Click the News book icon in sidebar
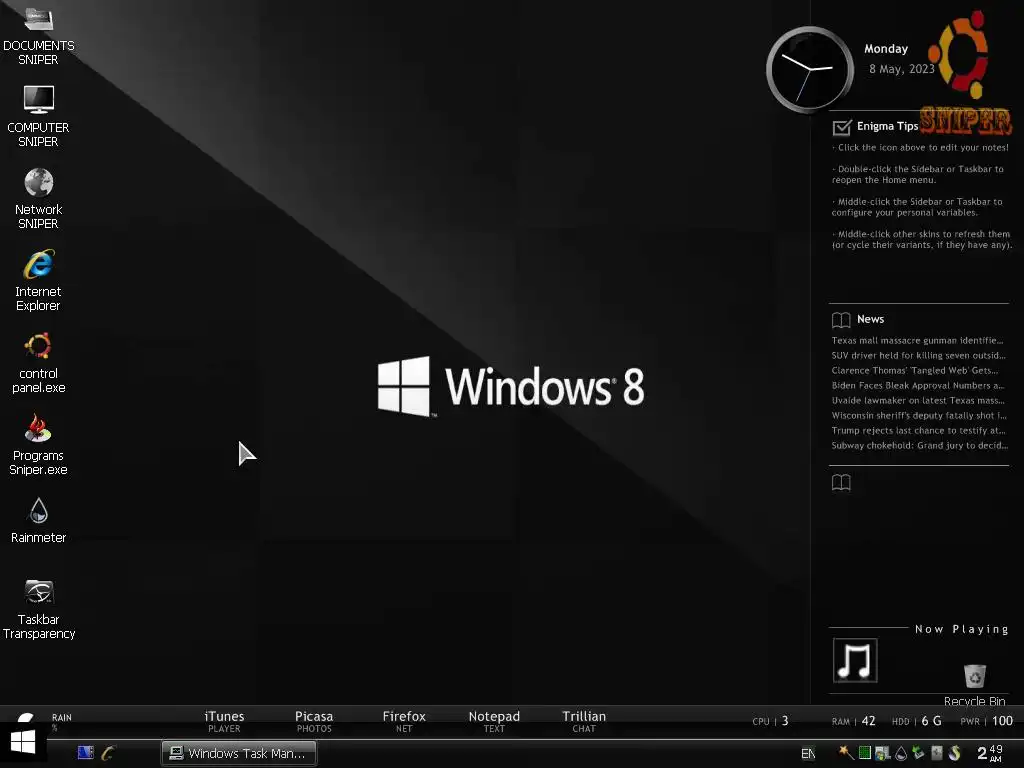Screen dimensions: 1024x768 (x=841, y=319)
